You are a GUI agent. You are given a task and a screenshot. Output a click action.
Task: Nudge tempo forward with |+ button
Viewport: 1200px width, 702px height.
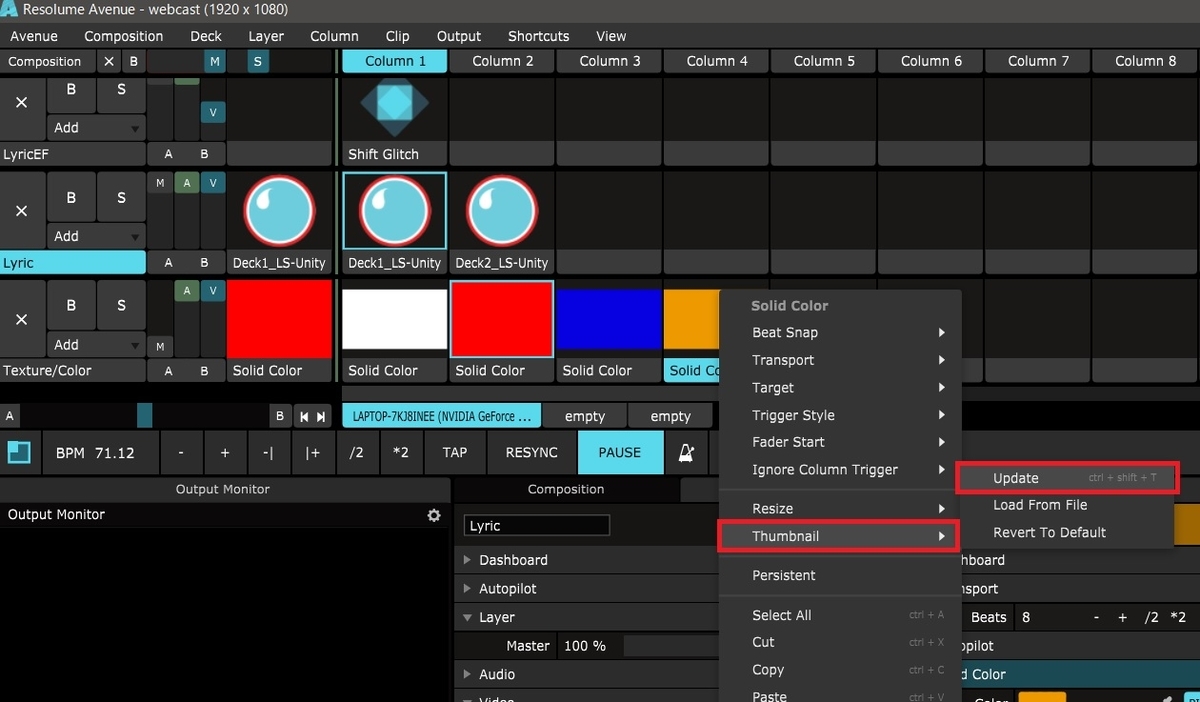[312, 453]
